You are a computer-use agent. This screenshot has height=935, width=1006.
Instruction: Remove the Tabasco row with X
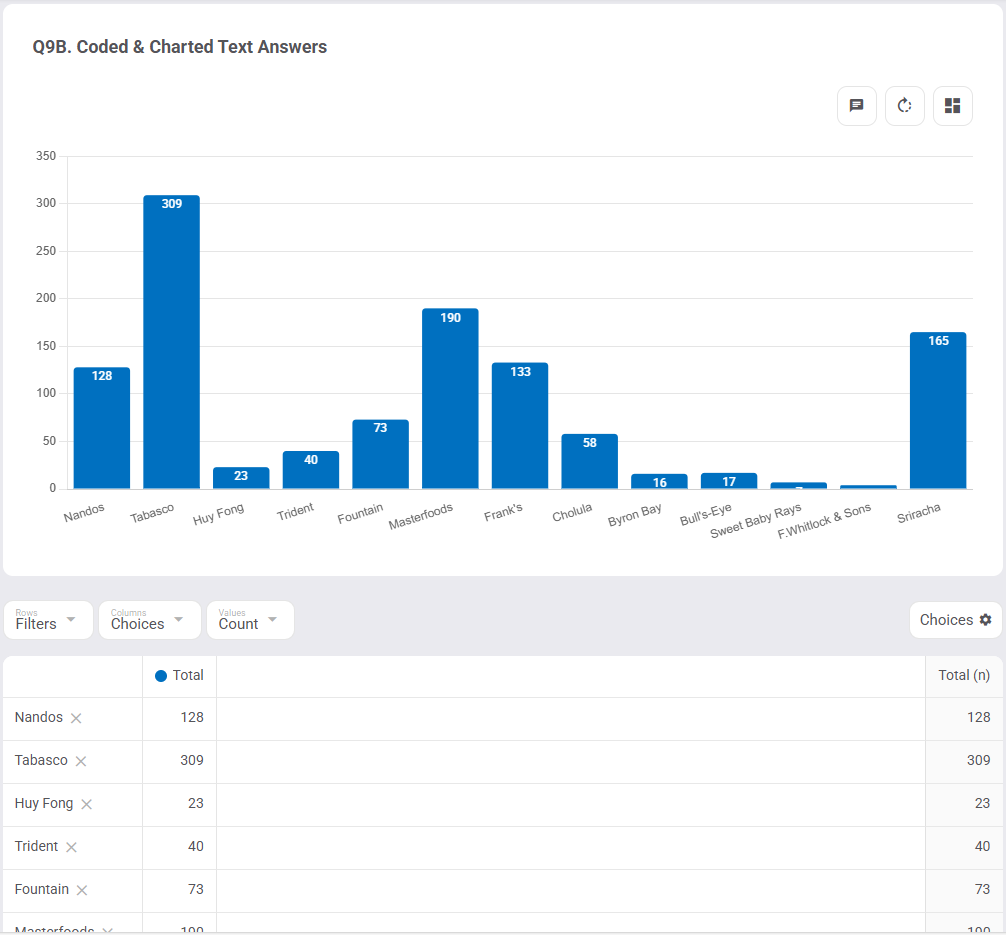[x=81, y=761]
